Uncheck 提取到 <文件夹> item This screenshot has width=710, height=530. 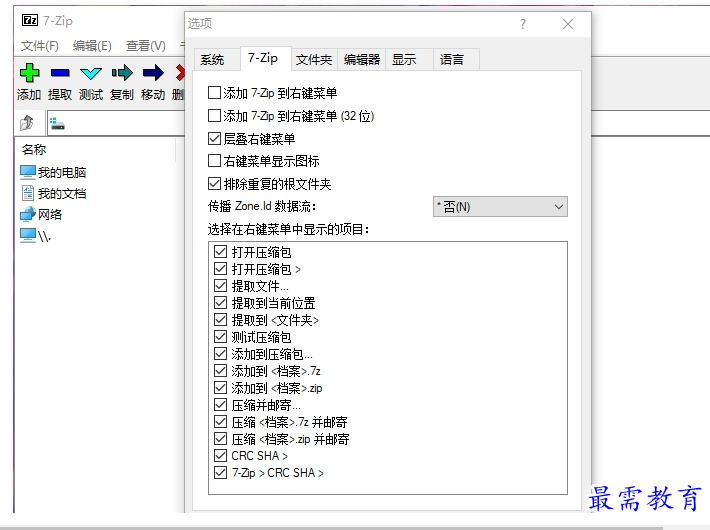point(221,320)
